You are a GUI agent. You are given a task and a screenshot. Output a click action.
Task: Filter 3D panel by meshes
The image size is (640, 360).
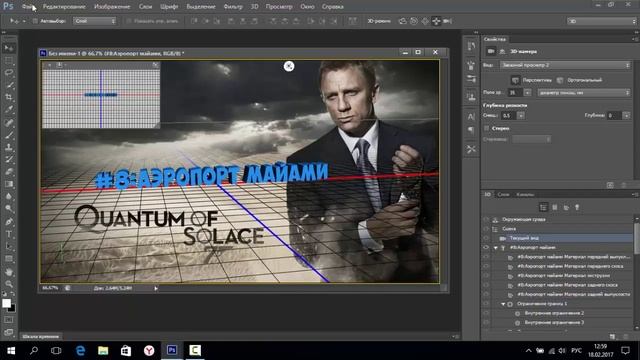pyautogui.click(x=555, y=207)
